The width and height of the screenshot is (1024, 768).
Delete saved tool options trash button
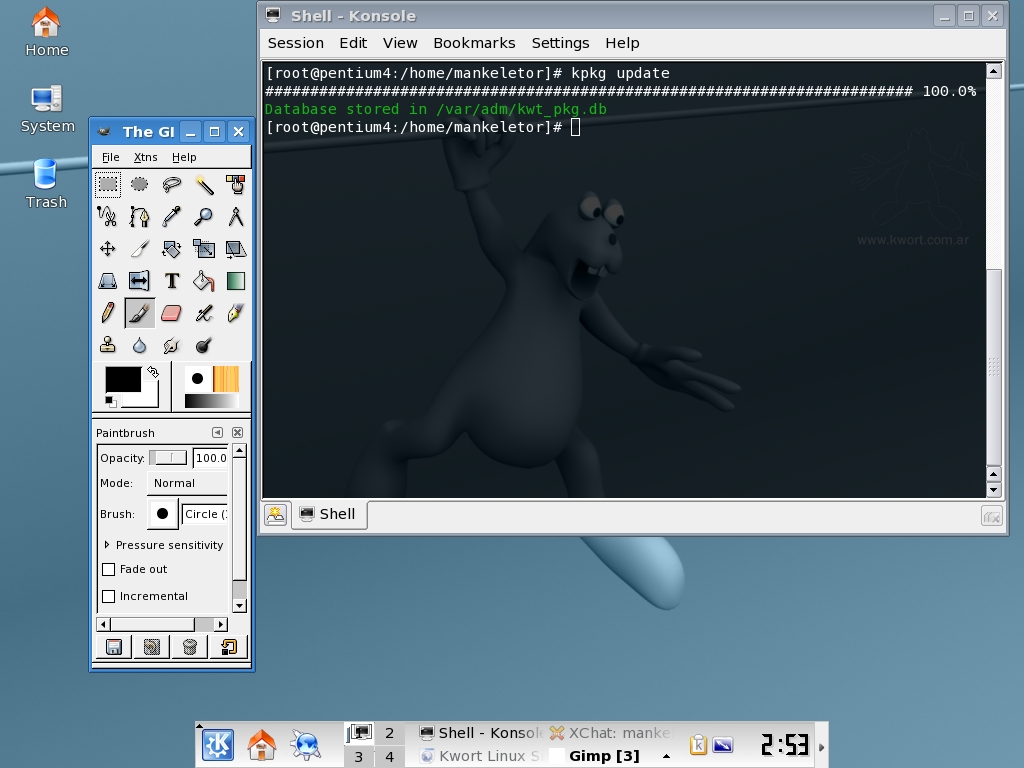pyautogui.click(x=189, y=647)
